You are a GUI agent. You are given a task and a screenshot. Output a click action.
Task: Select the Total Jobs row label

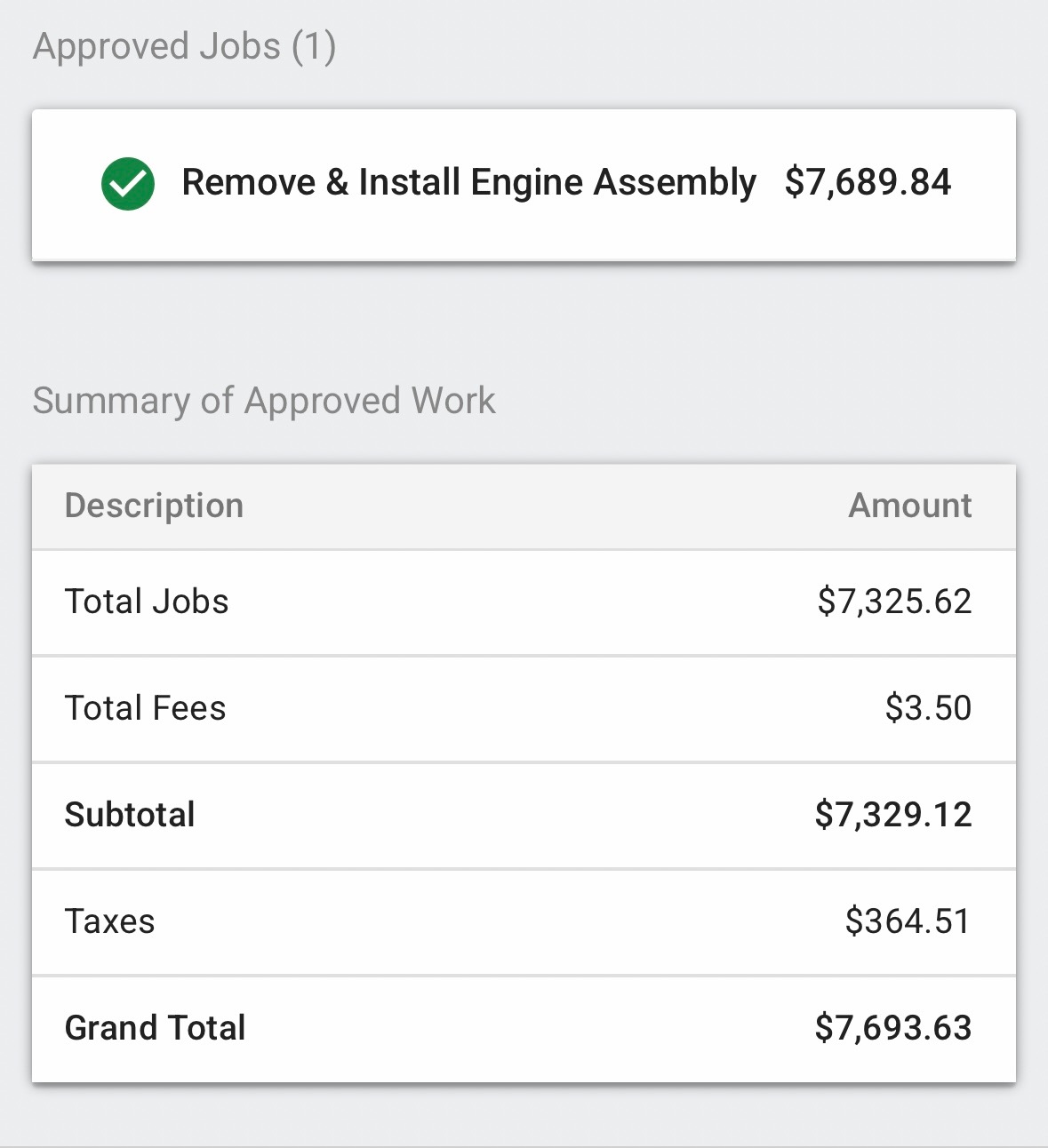(x=147, y=602)
